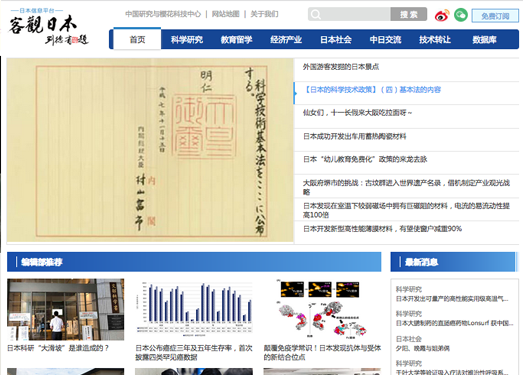Click the 搜索 search button
The image size is (523, 375).
click(409, 14)
